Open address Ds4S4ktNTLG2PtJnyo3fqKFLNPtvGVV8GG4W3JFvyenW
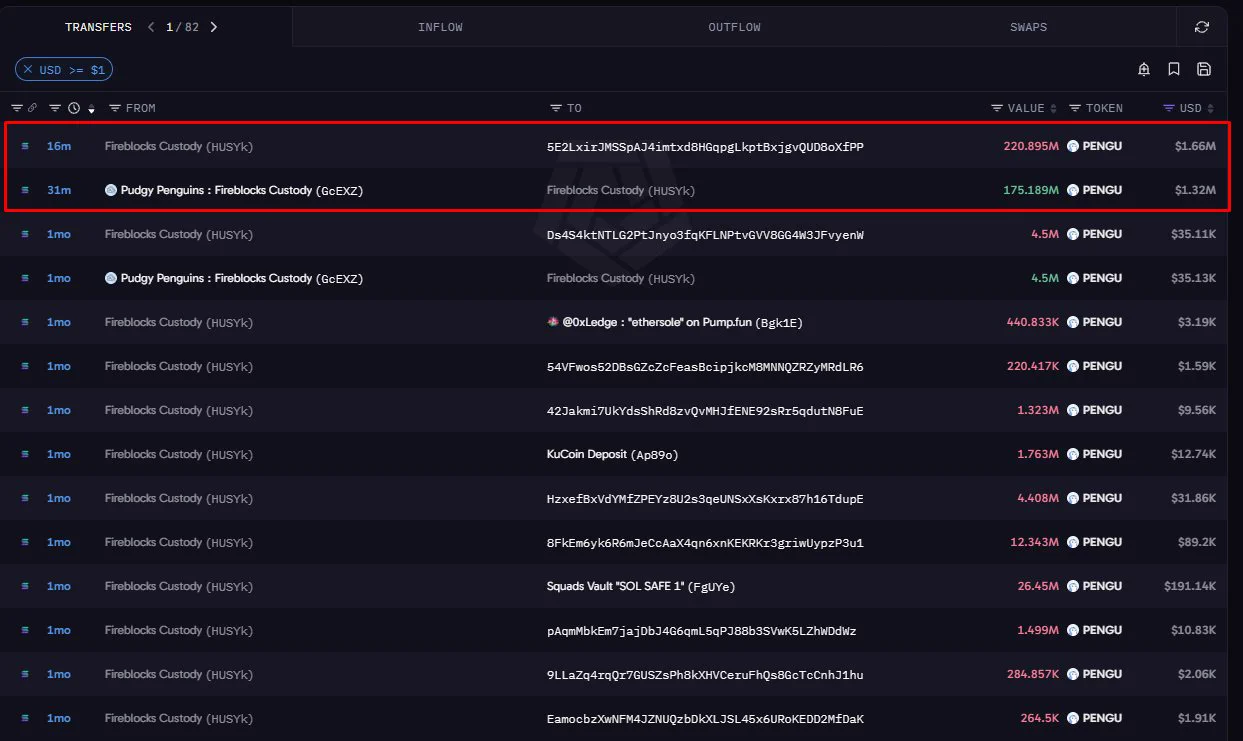This screenshot has height=741, width=1243. click(705, 234)
